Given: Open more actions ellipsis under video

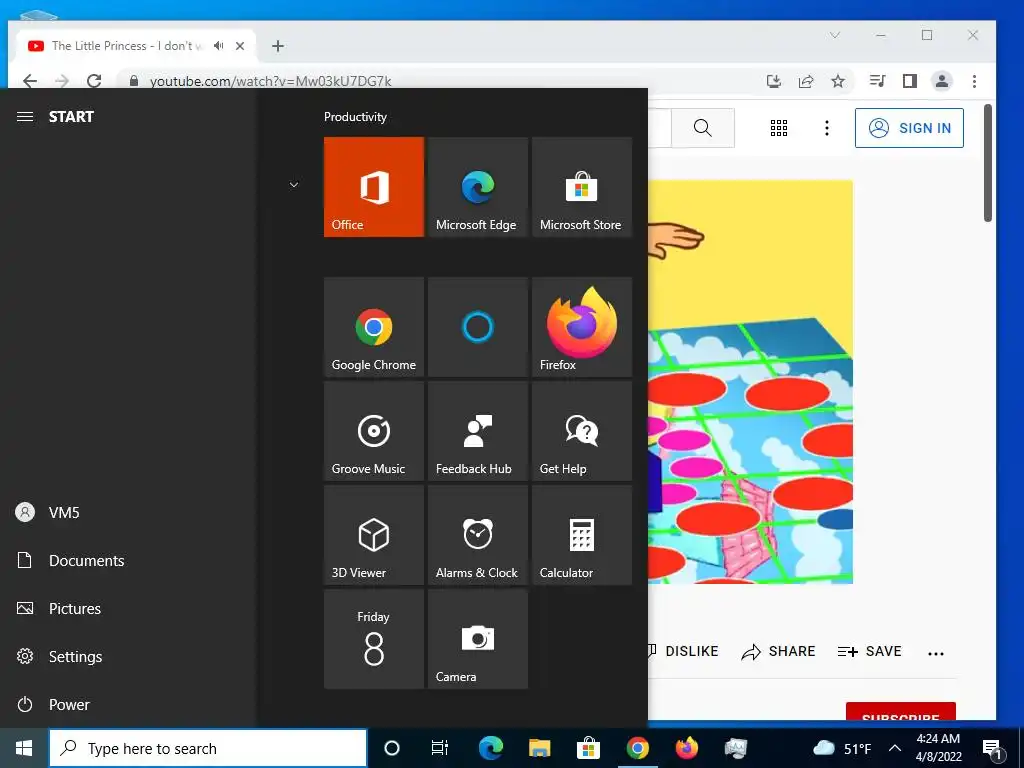Looking at the screenshot, I should tap(936, 653).
